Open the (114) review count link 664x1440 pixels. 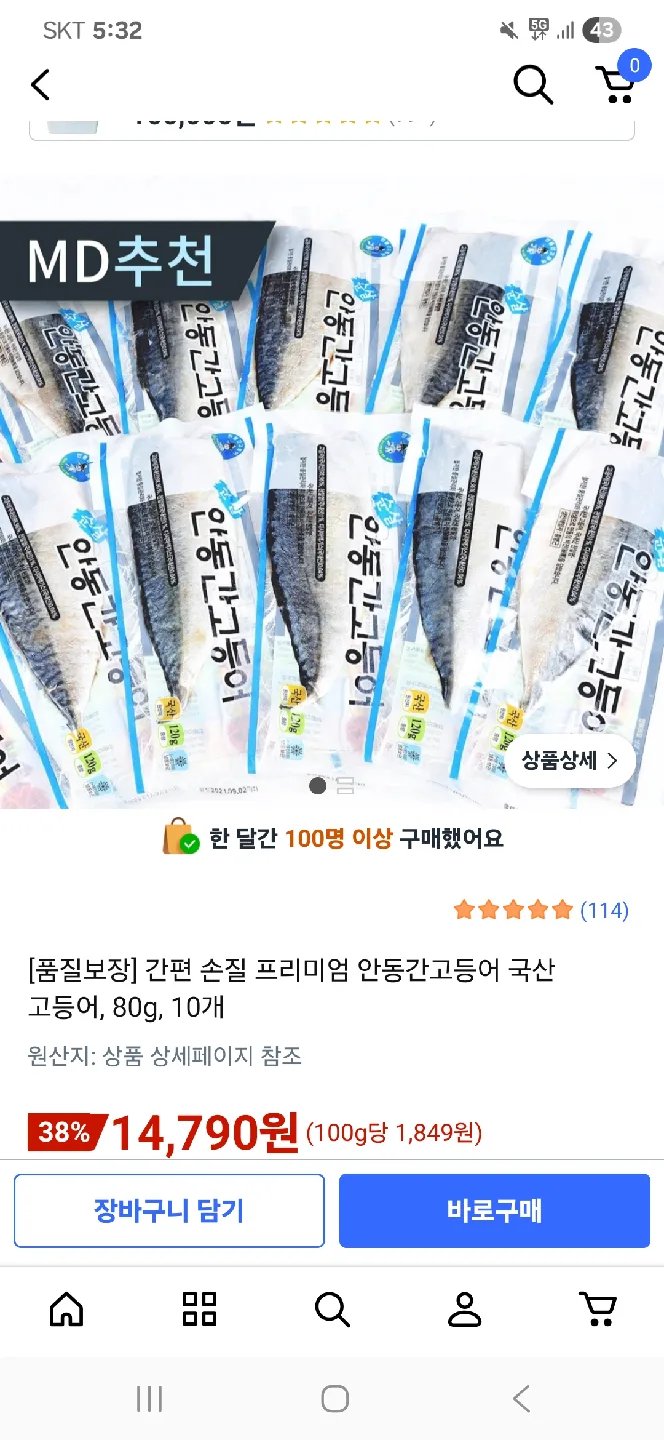pos(604,910)
